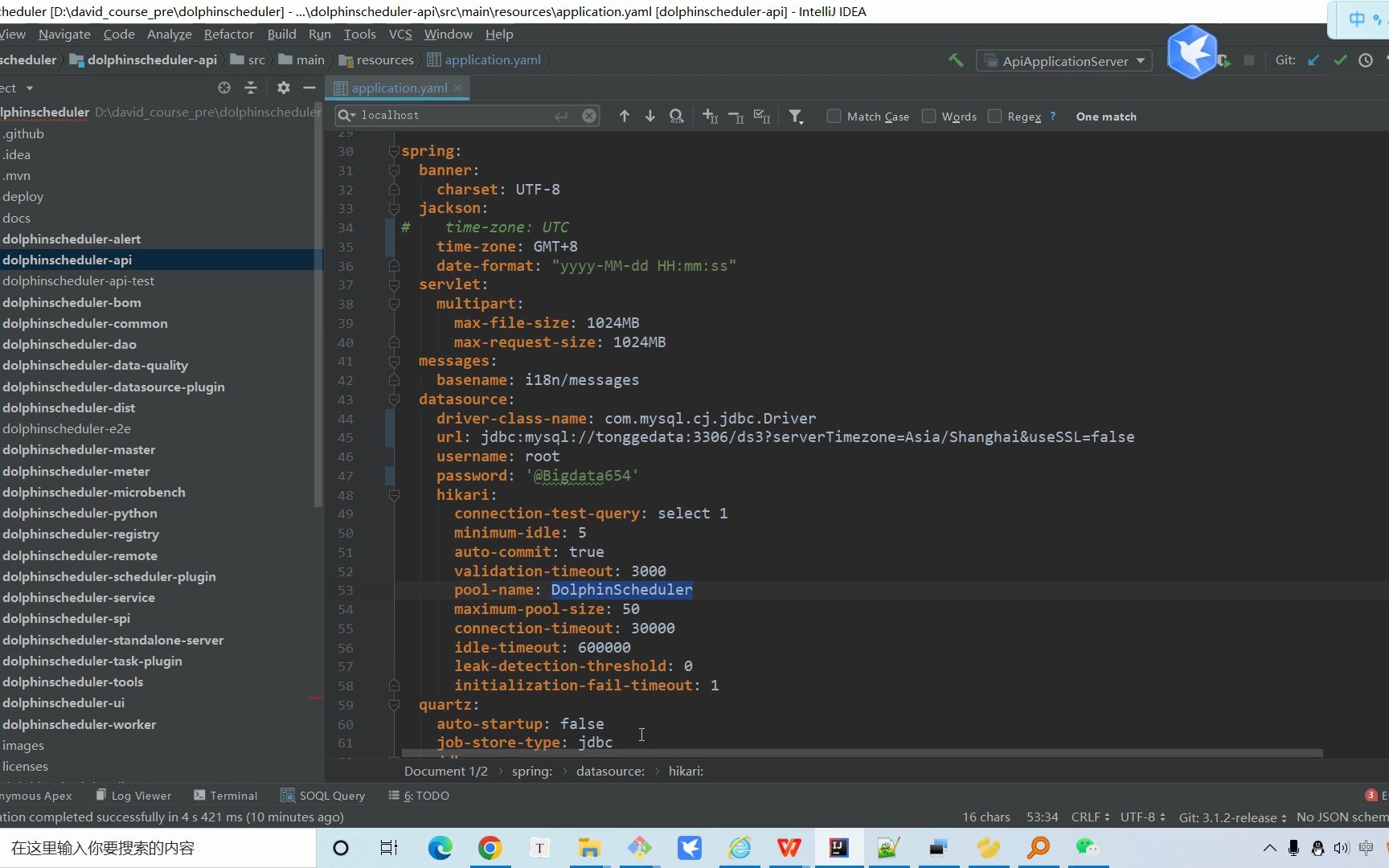The image size is (1389, 868).
Task: Click the stop run square icon
Action: pyautogui.click(x=1249, y=60)
